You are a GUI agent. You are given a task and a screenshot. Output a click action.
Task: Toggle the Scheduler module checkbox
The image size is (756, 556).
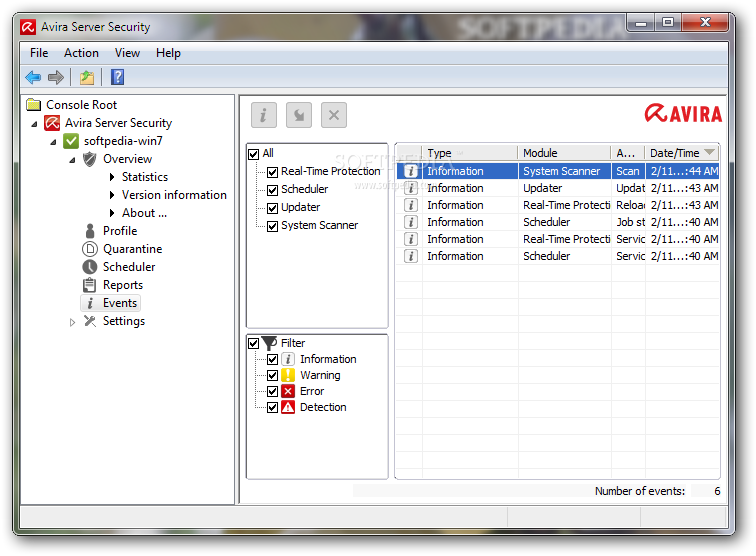[x=272, y=190]
